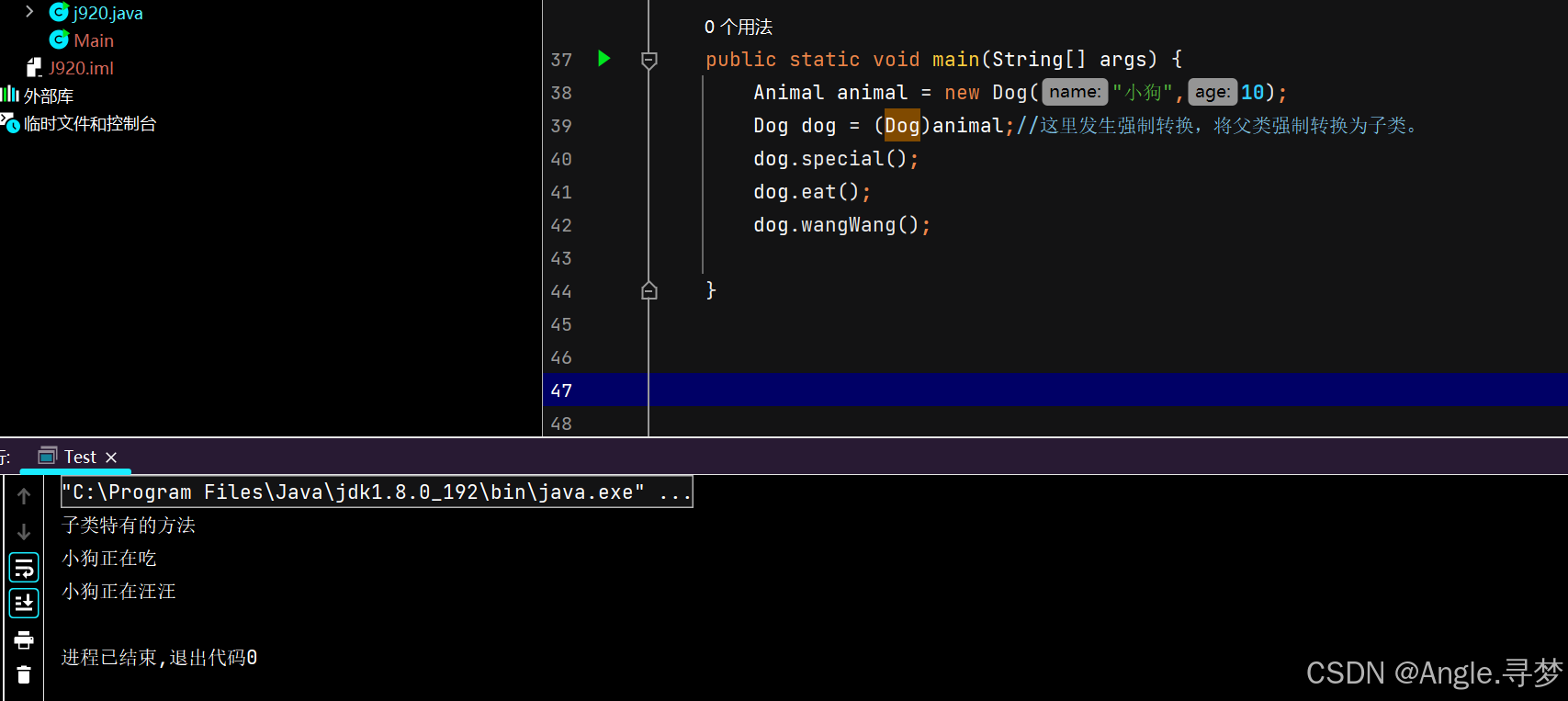This screenshot has width=1568, height=701.
Task: Click the Chinese comment on line 39
Action: 1218,125
